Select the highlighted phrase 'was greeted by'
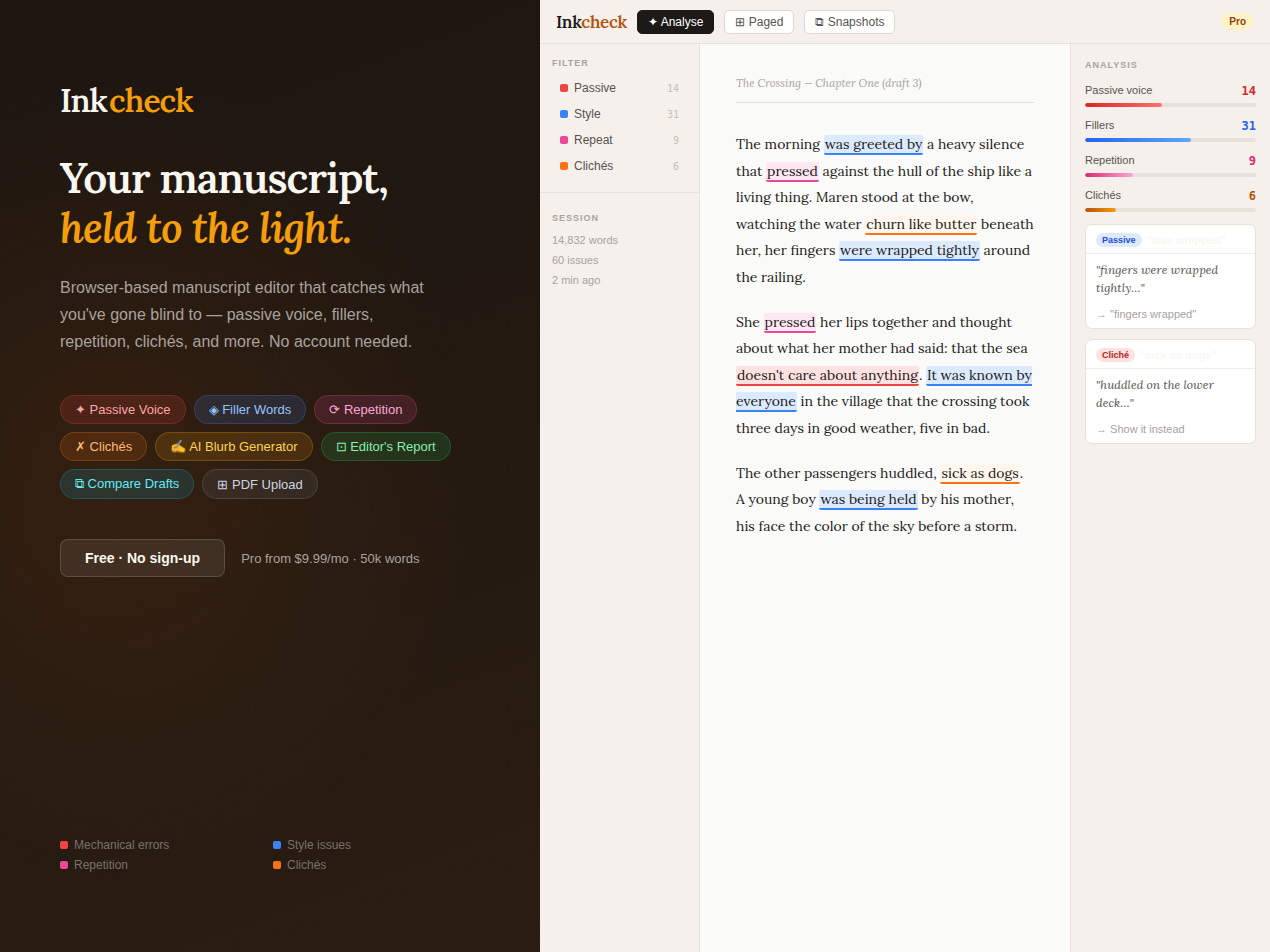This screenshot has height=952, width=1270. point(872,144)
